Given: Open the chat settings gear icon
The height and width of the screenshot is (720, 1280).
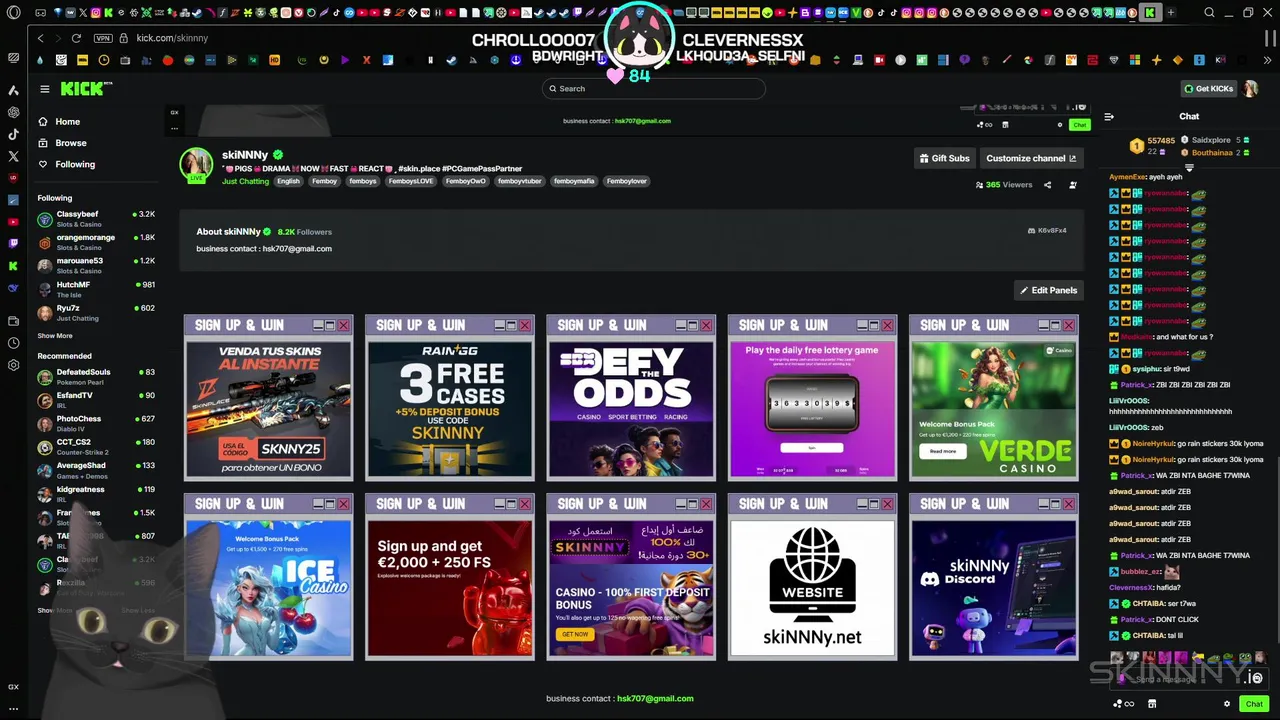Looking at the screenshot, I should pyautogui.click(x=1227, y=704).
